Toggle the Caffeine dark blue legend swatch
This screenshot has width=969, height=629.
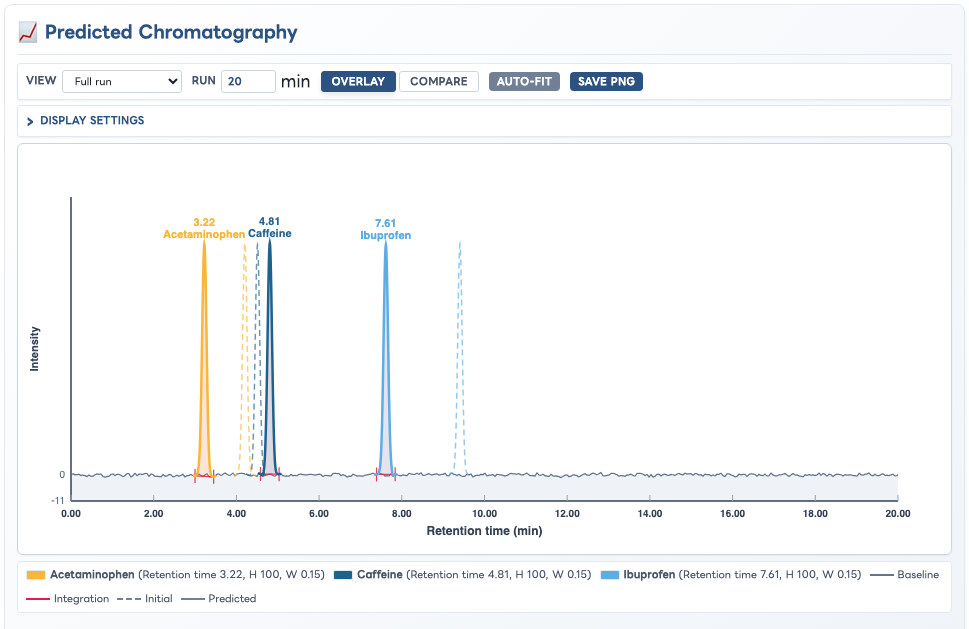[x=343, y=575]
